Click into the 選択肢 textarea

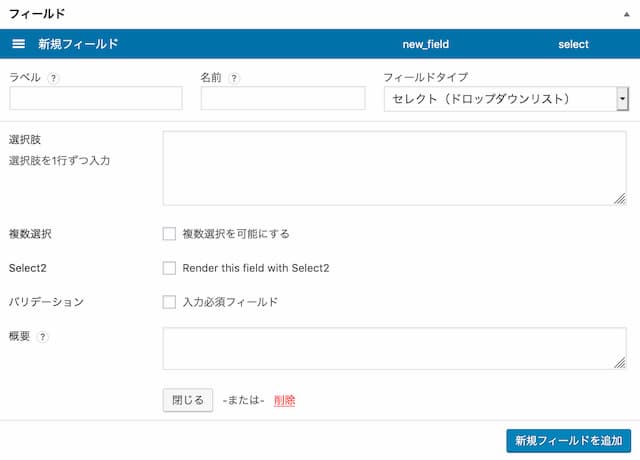tap(394, 168)
